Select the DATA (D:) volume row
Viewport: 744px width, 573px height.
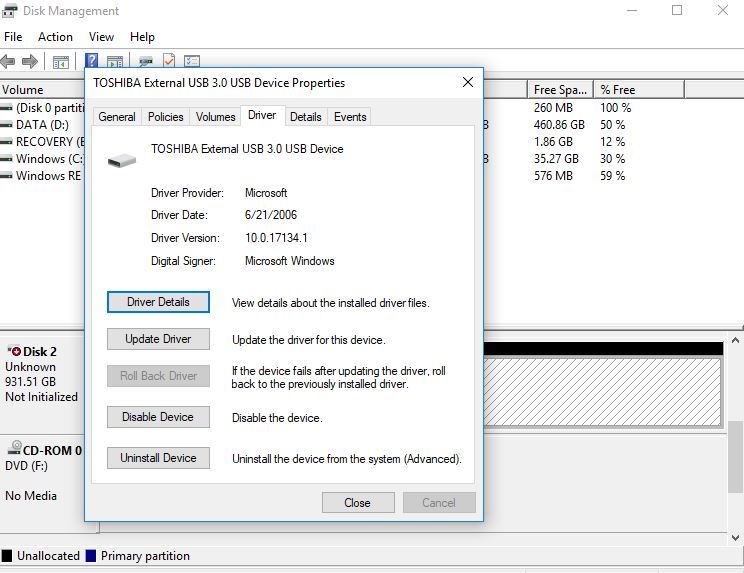42,125
